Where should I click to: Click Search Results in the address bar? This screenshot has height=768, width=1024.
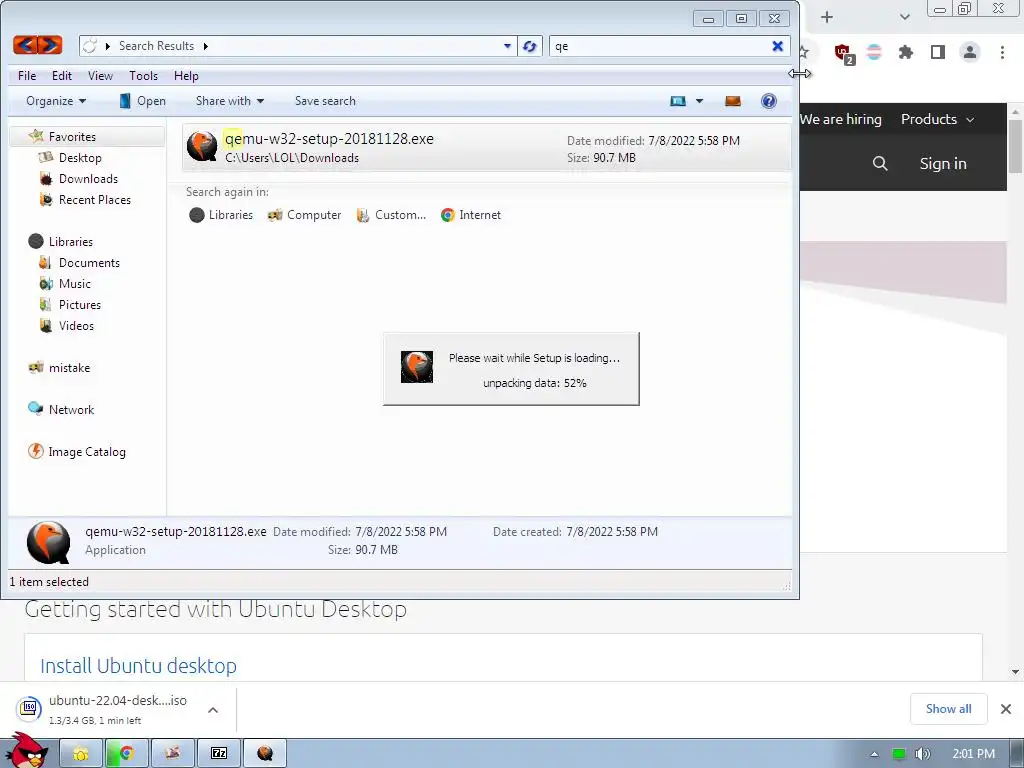click(156, 46)
